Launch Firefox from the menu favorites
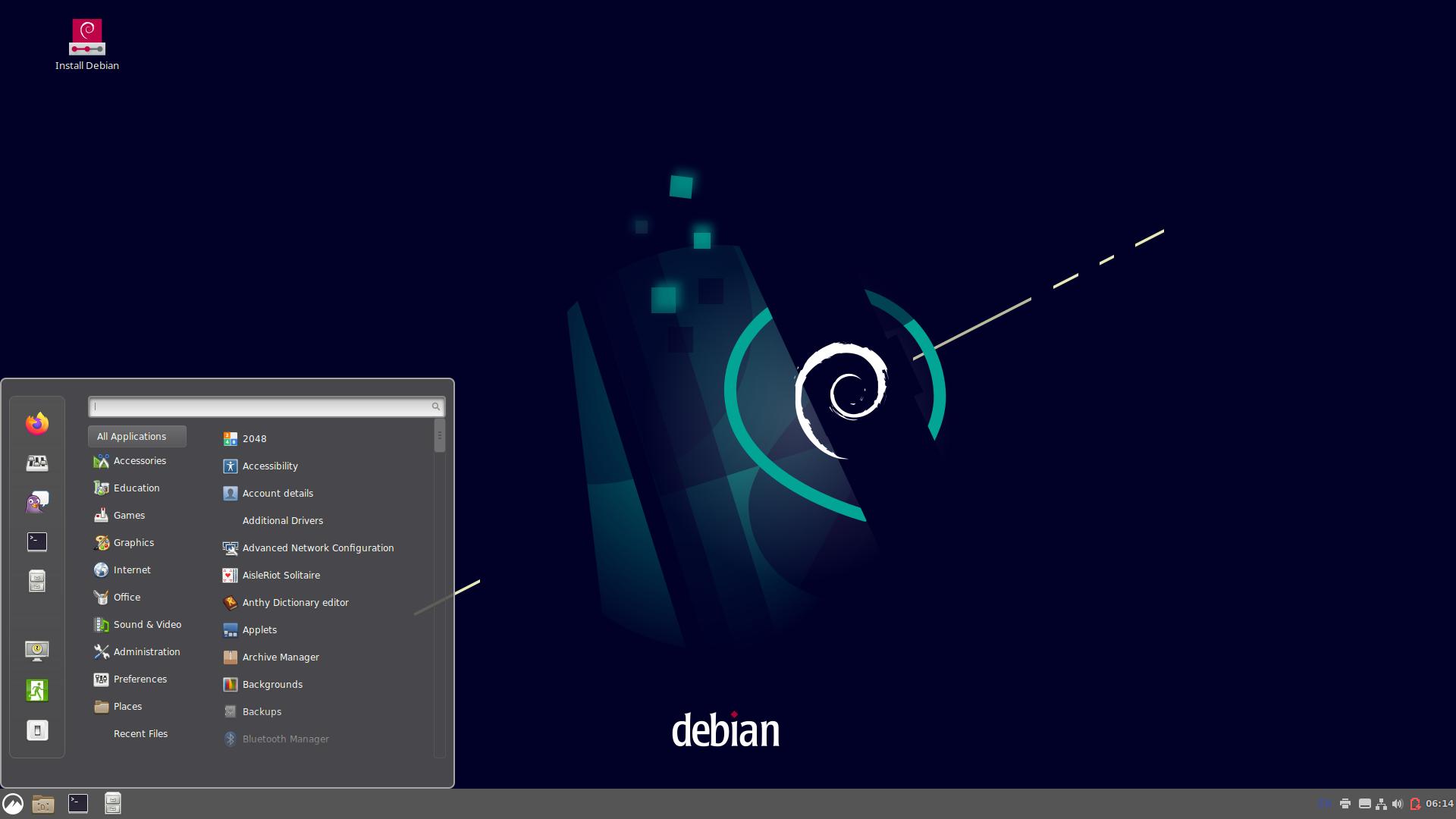 pos(37,423)
